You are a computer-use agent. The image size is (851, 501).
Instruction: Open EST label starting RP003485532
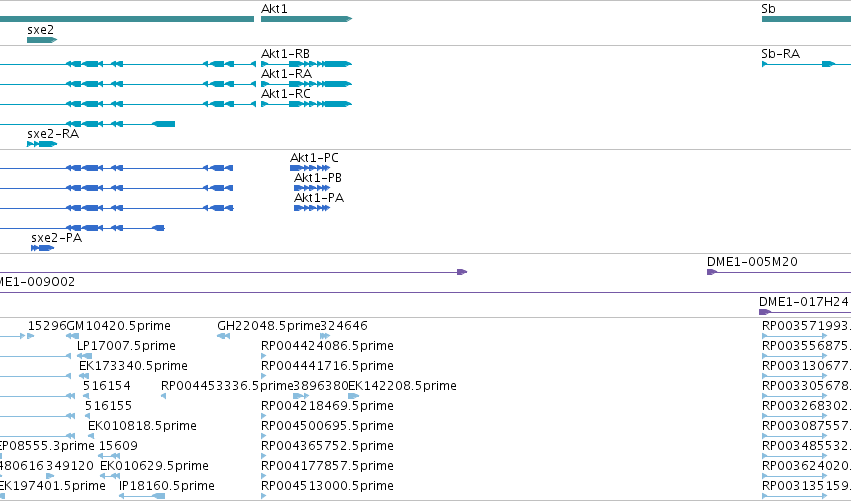(806, 446)
